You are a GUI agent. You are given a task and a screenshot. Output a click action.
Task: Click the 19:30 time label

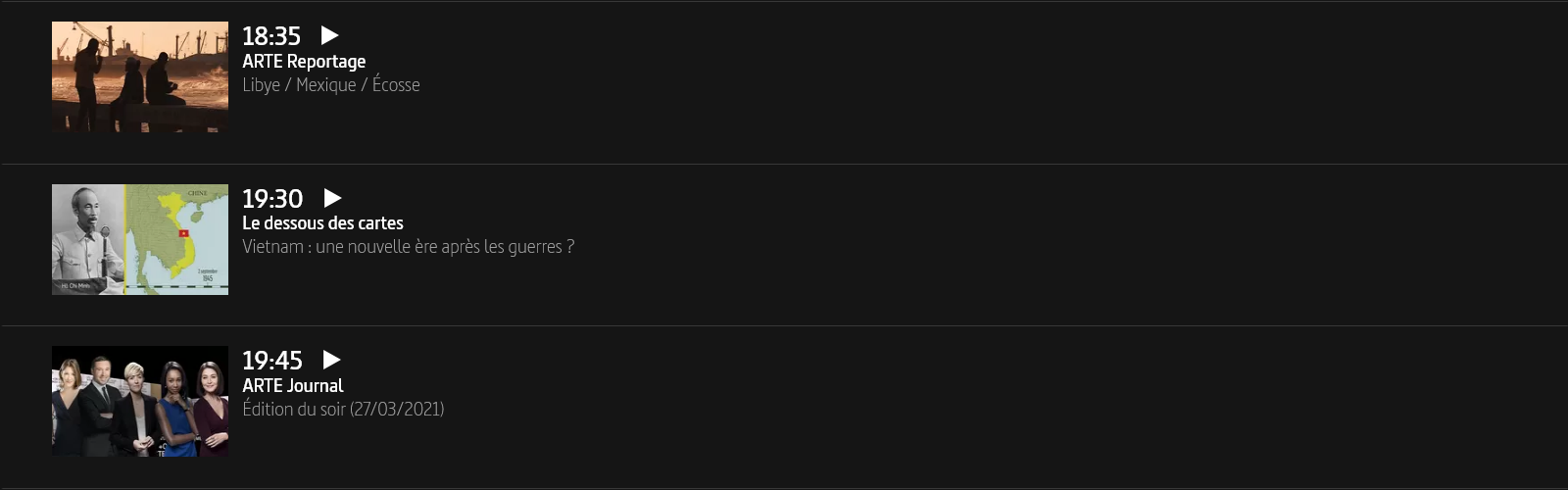272,199
